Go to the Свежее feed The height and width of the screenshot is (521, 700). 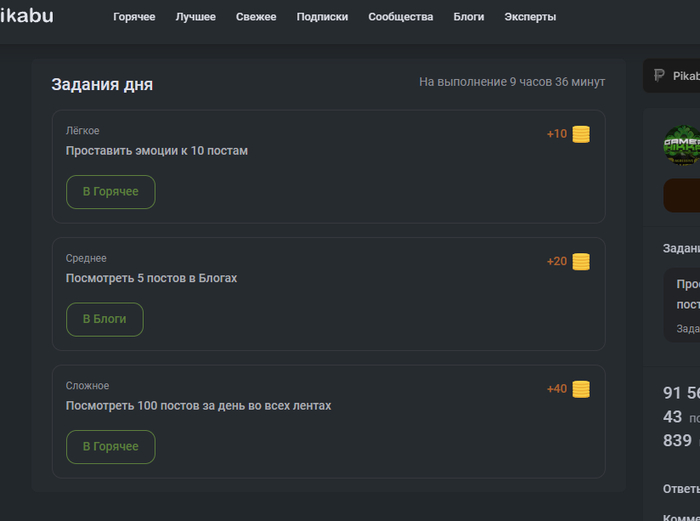click(x=256, y=17)
